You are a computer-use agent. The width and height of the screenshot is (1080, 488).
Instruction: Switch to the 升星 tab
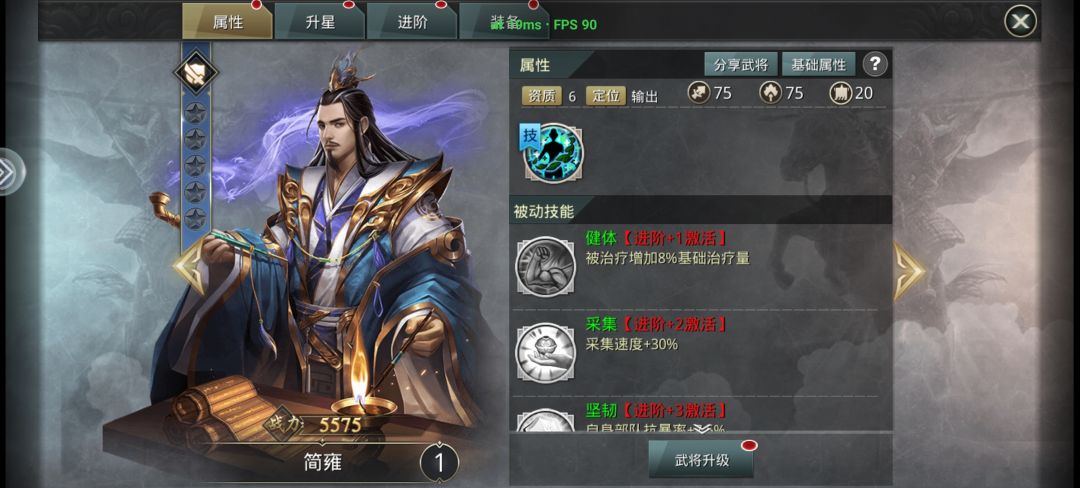(x=320, y=21)
